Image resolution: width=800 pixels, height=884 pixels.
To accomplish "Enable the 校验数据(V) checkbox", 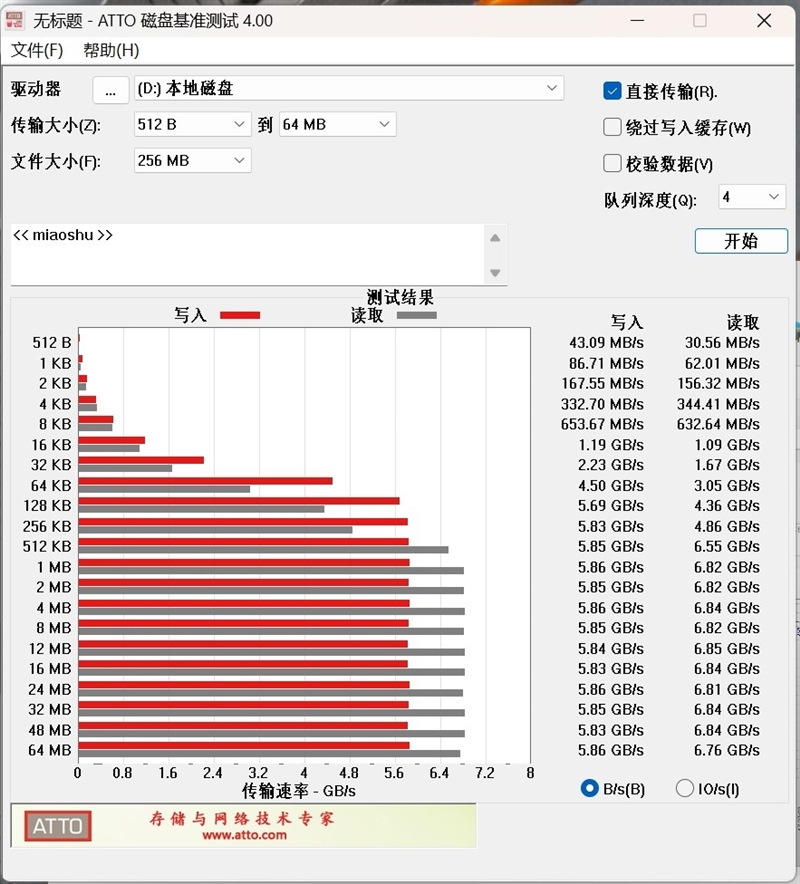I will [x=612, y=164].
